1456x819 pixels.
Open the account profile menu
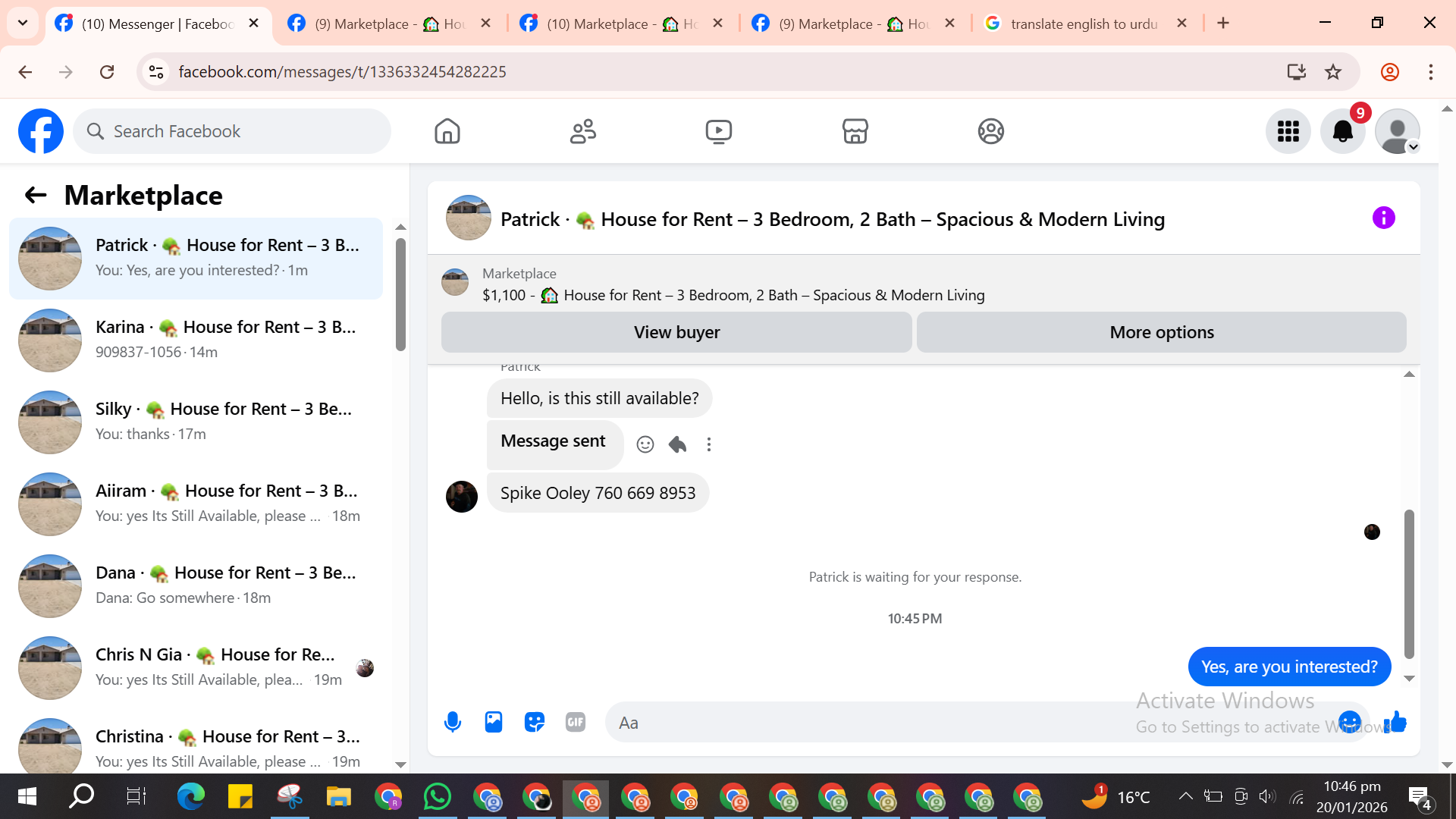pyautogui.click(x=1398, y=131)
